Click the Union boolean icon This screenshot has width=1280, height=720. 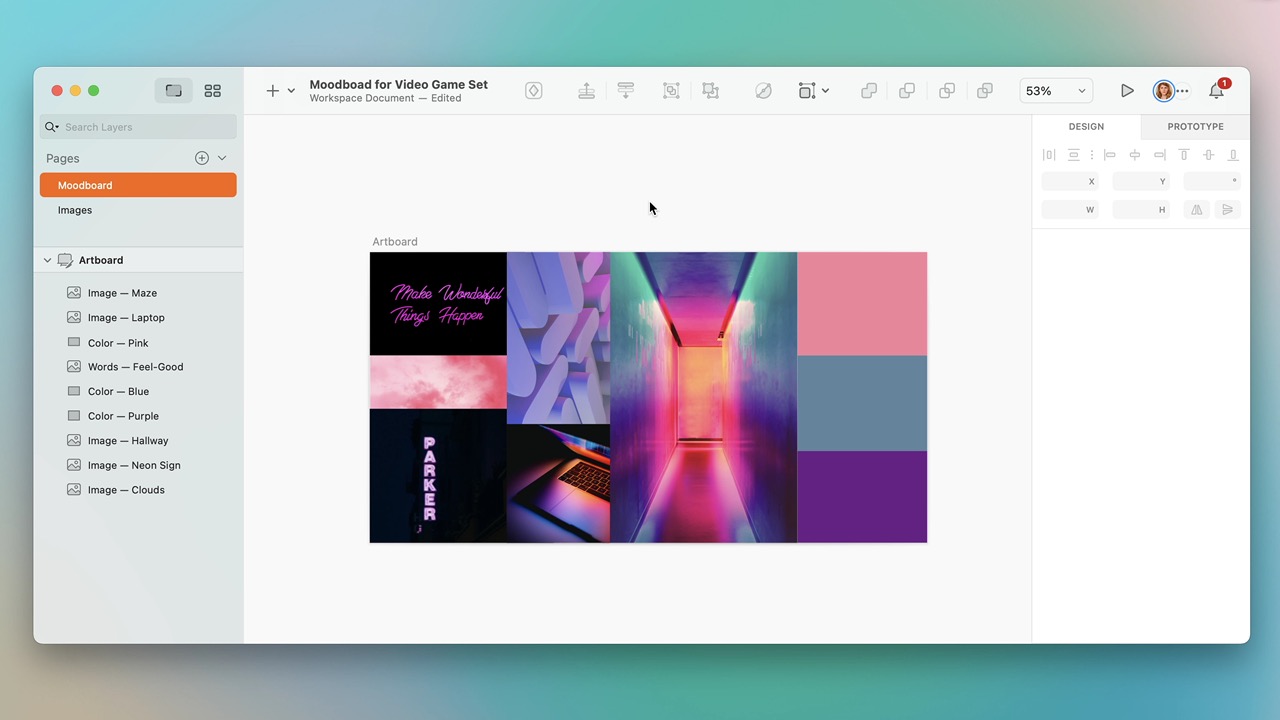(869, 91)
